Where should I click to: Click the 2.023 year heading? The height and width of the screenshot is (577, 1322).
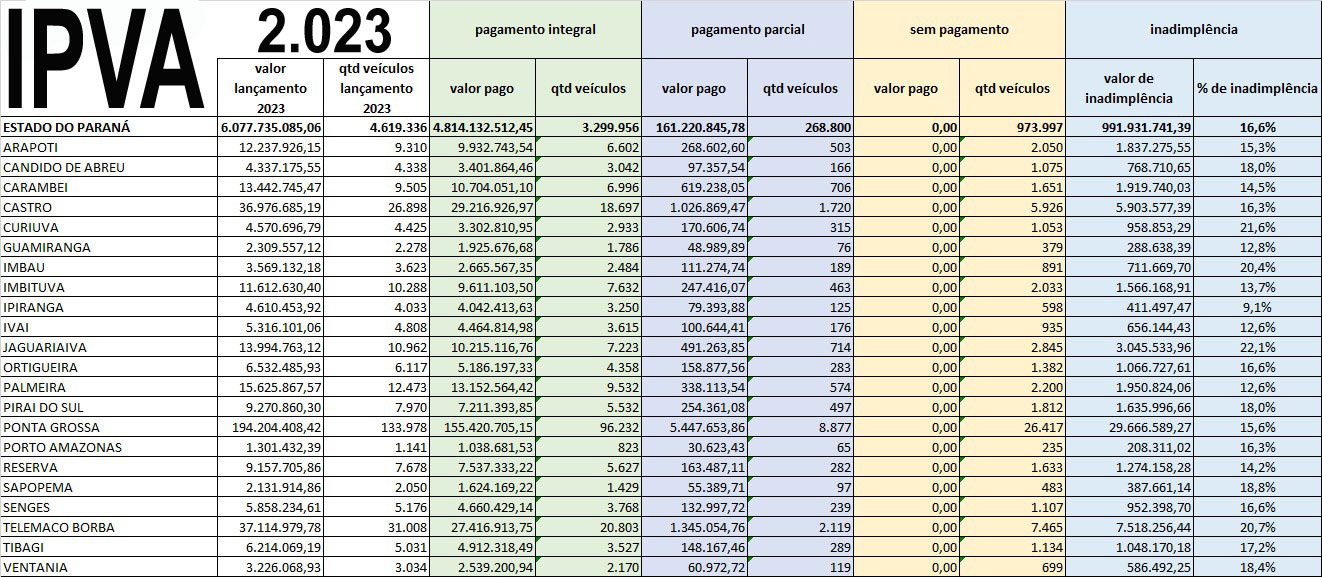point(322,32)
